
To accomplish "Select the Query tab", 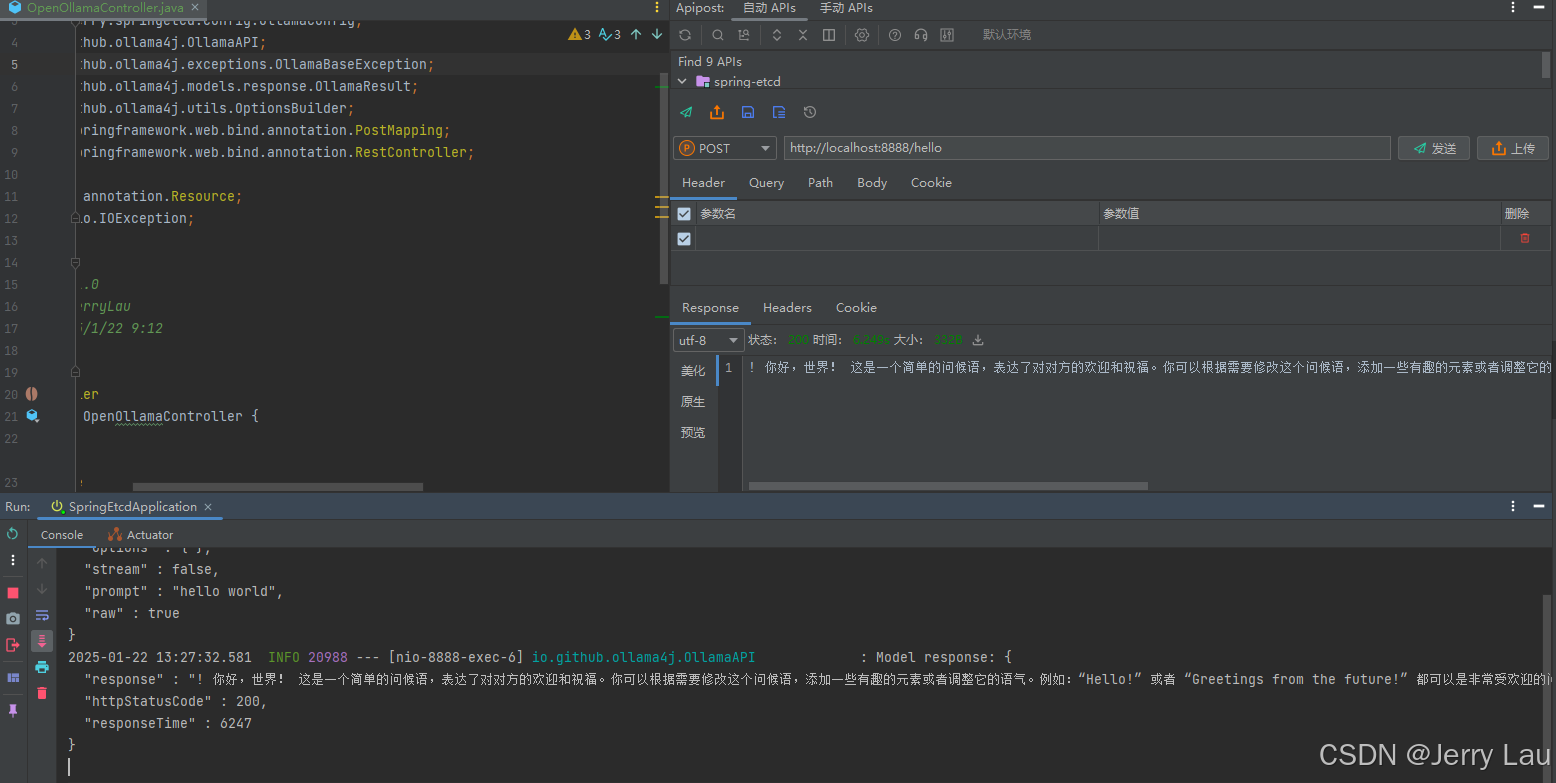I will coord(766,183).
